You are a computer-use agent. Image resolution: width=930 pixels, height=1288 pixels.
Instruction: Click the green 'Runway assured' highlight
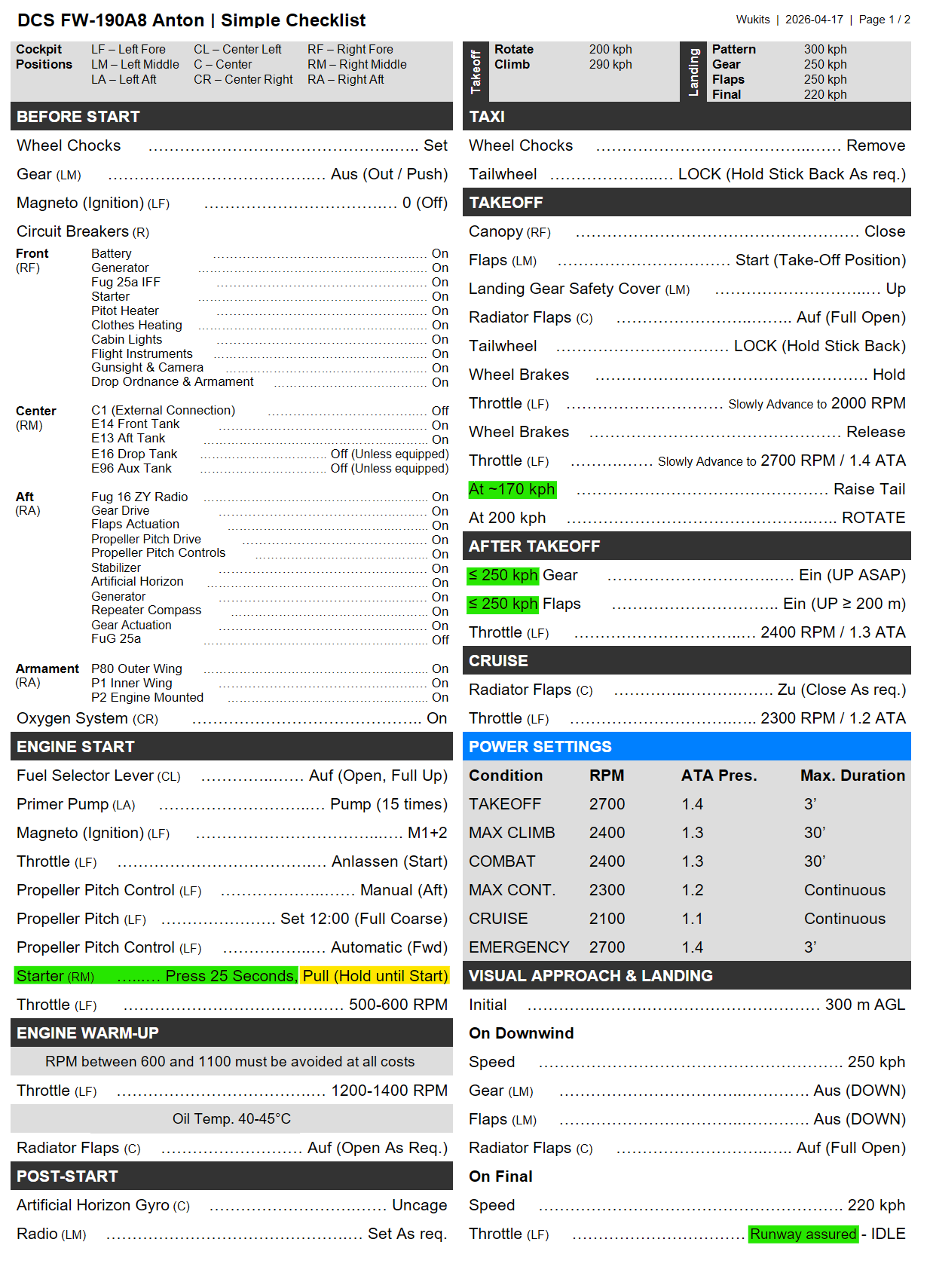pos(803,1234)
